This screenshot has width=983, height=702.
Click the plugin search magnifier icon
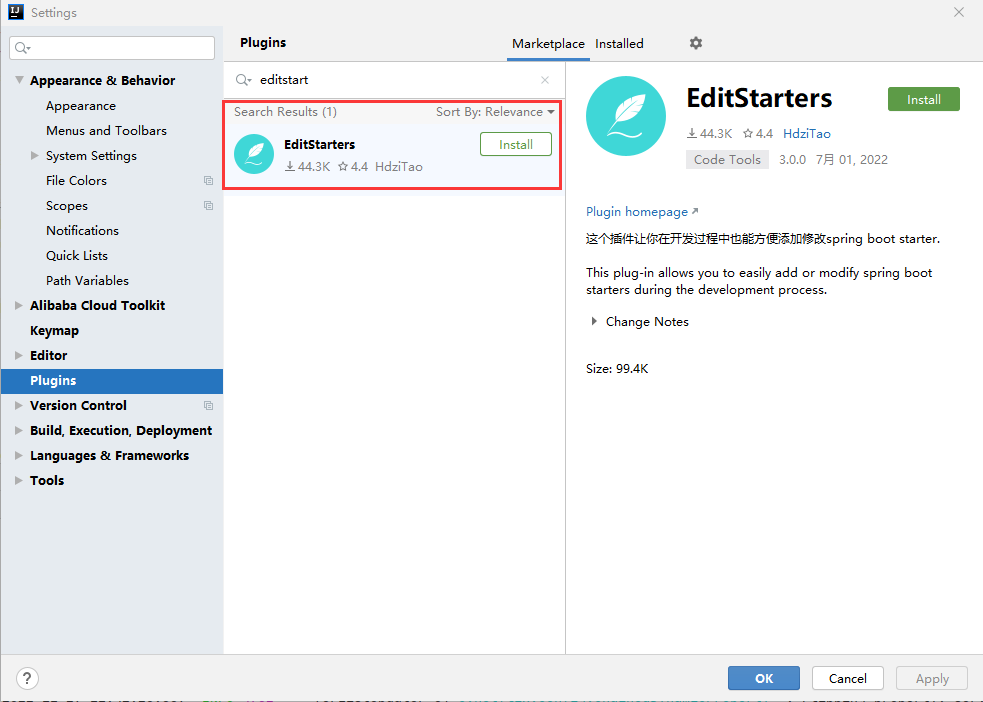pos(243,80)
